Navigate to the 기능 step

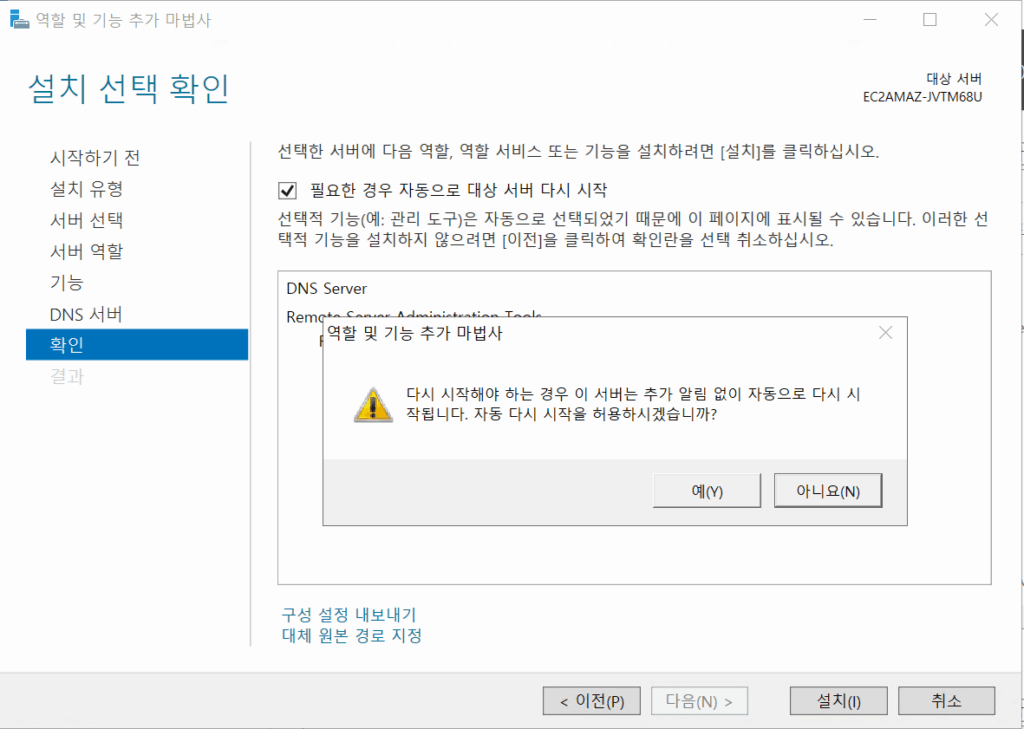[67, 283]
